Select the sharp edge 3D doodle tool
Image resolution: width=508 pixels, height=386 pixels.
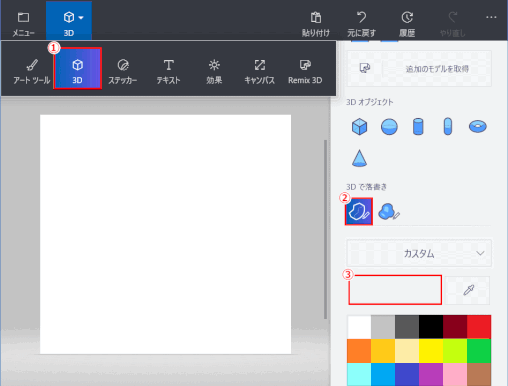[359, 212]
